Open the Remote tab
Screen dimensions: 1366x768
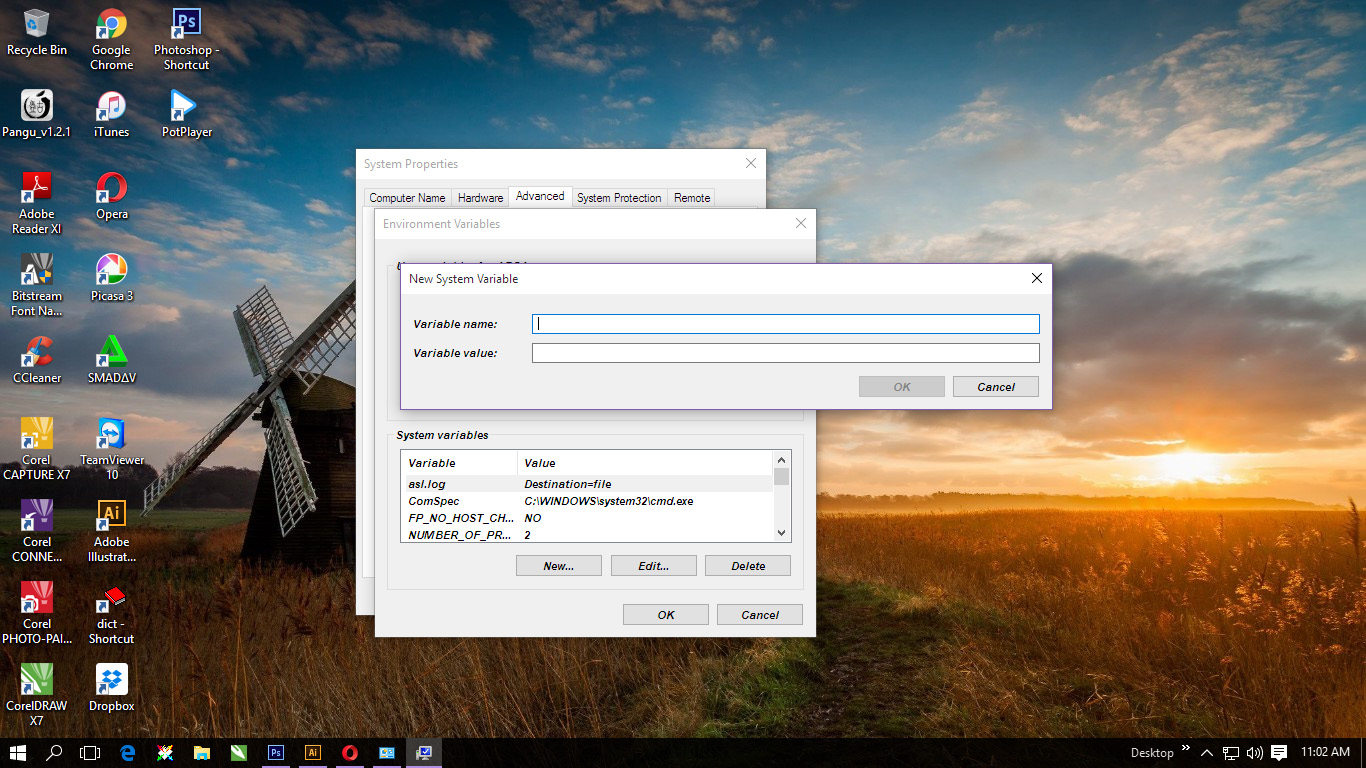click(692, 198)
